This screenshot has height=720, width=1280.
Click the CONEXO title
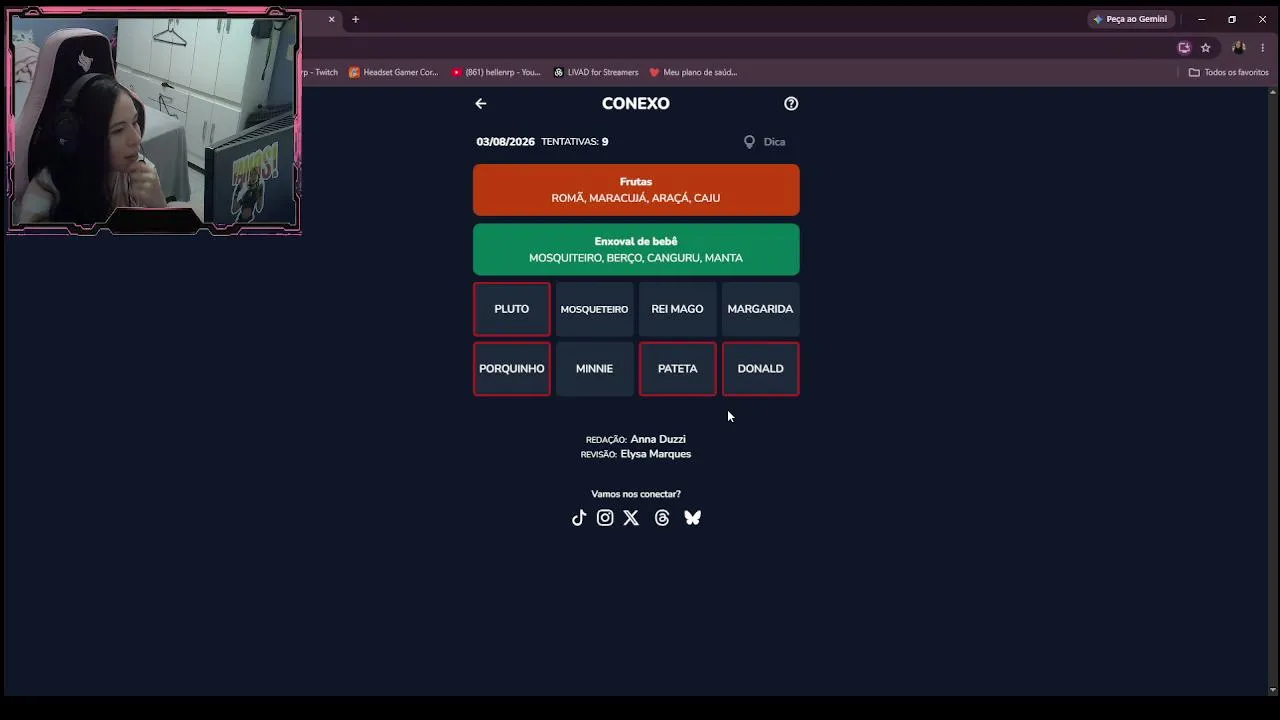[636, 104]
